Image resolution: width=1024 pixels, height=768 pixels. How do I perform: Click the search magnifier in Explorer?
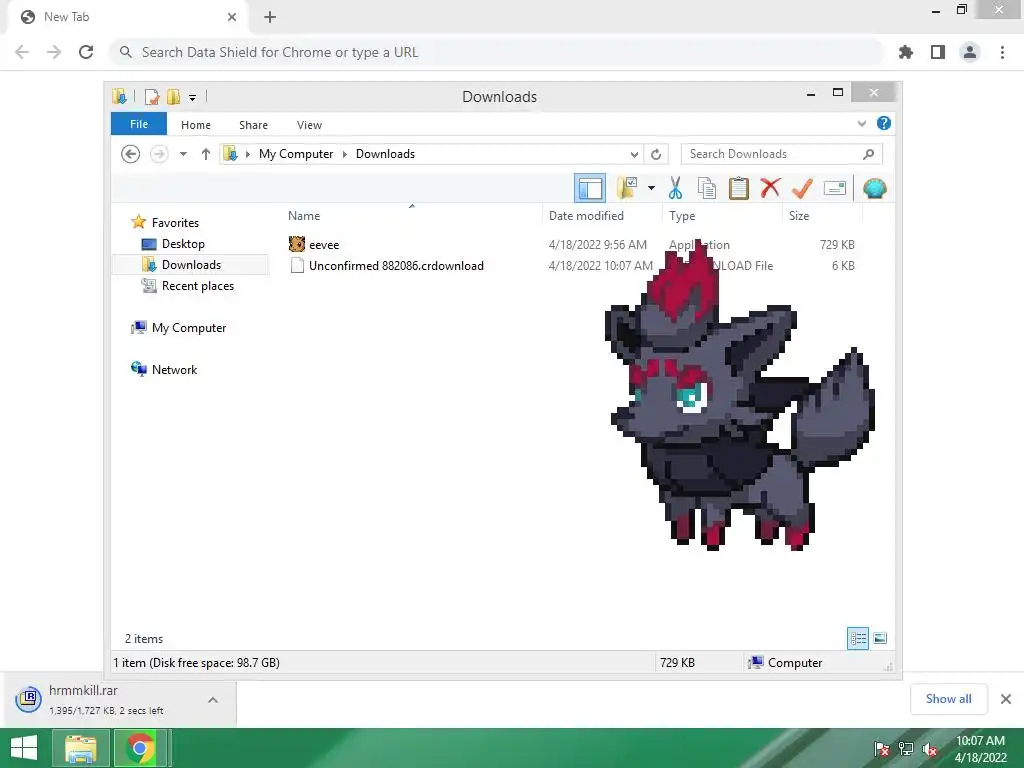point(868,154)
